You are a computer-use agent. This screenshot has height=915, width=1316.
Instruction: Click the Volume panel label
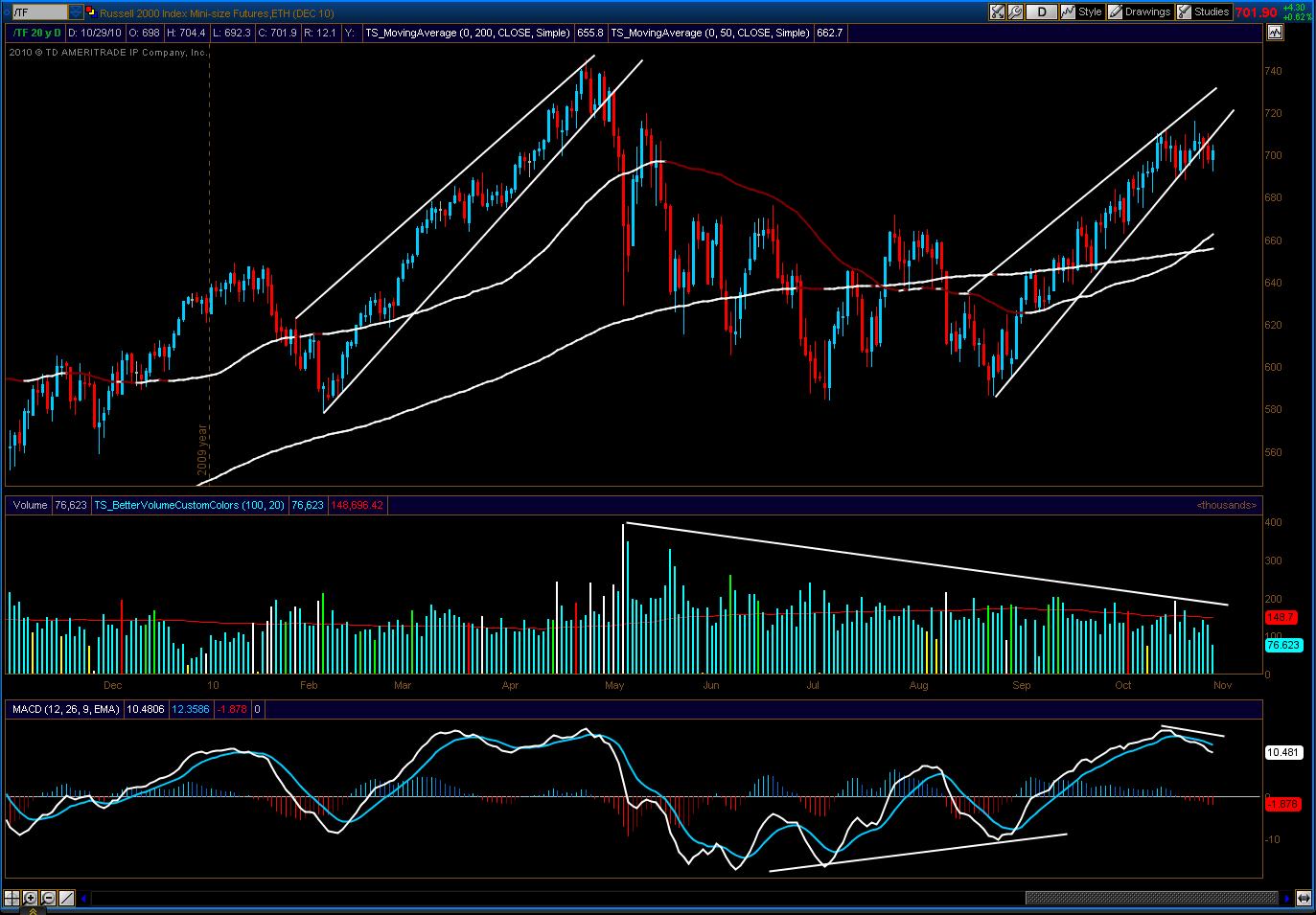[30, 505]
